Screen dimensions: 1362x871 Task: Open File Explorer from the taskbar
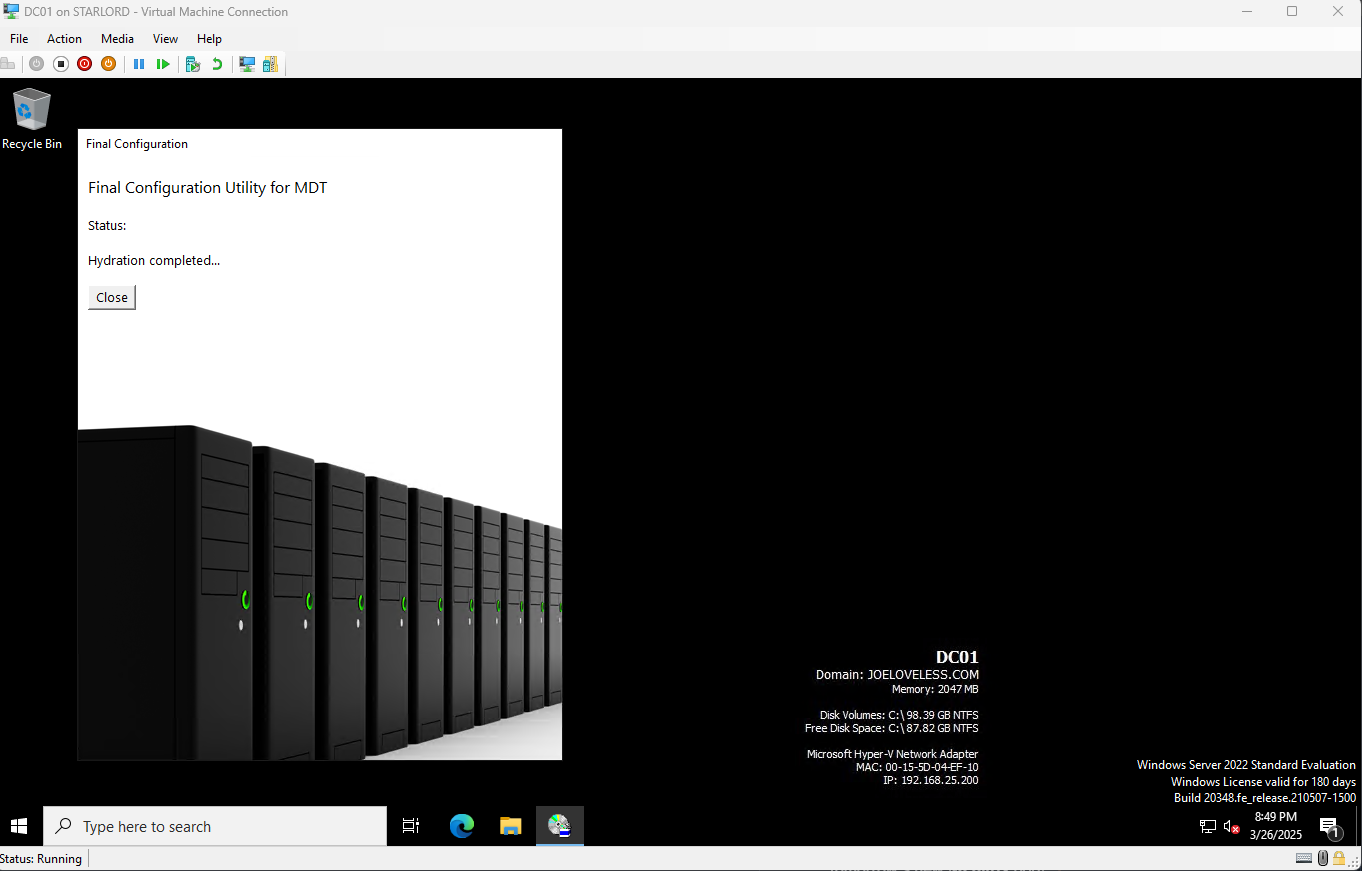tap(511, 827)
